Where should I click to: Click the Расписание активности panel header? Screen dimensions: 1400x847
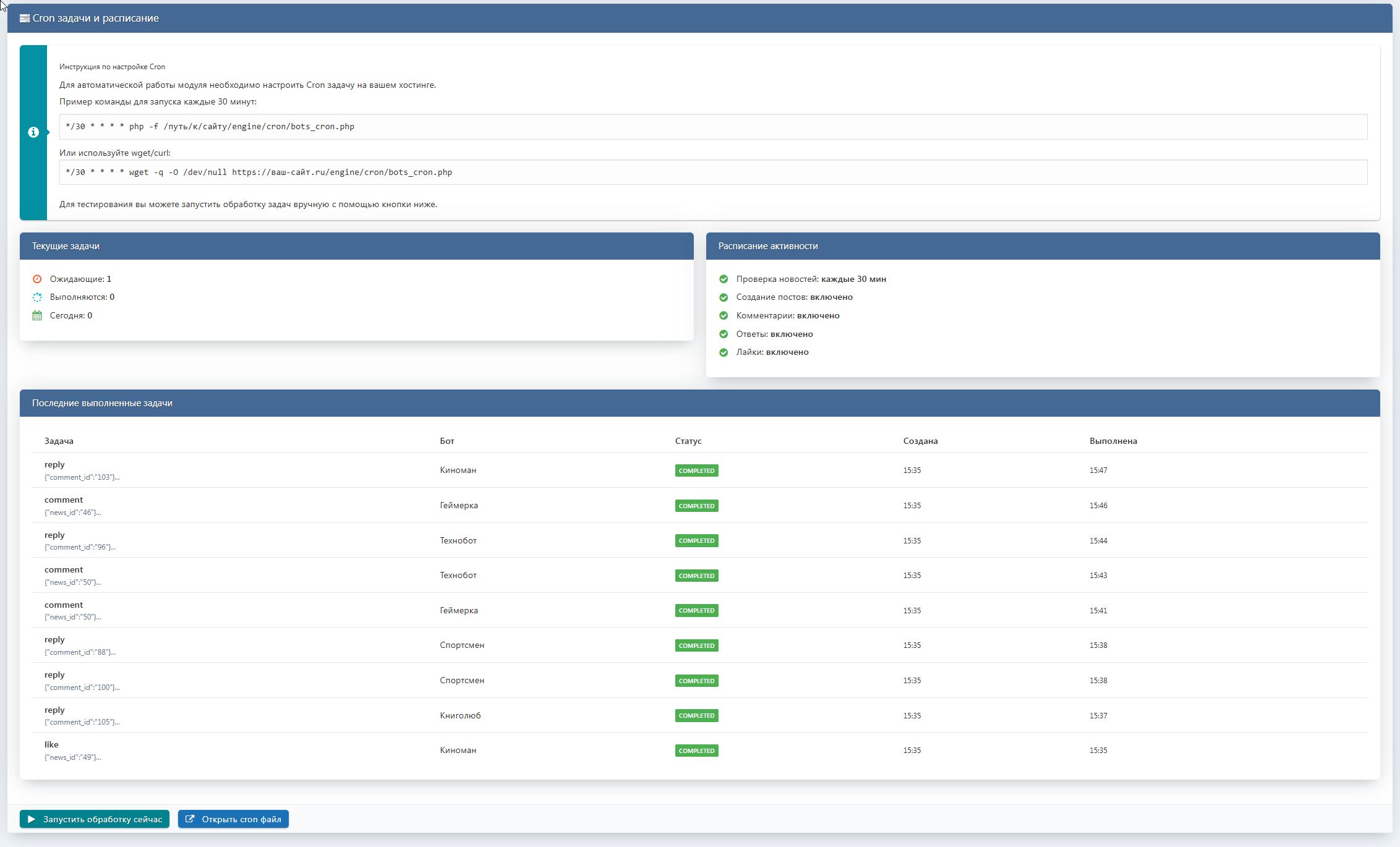pyautogui.click(x=1042, y=246)
